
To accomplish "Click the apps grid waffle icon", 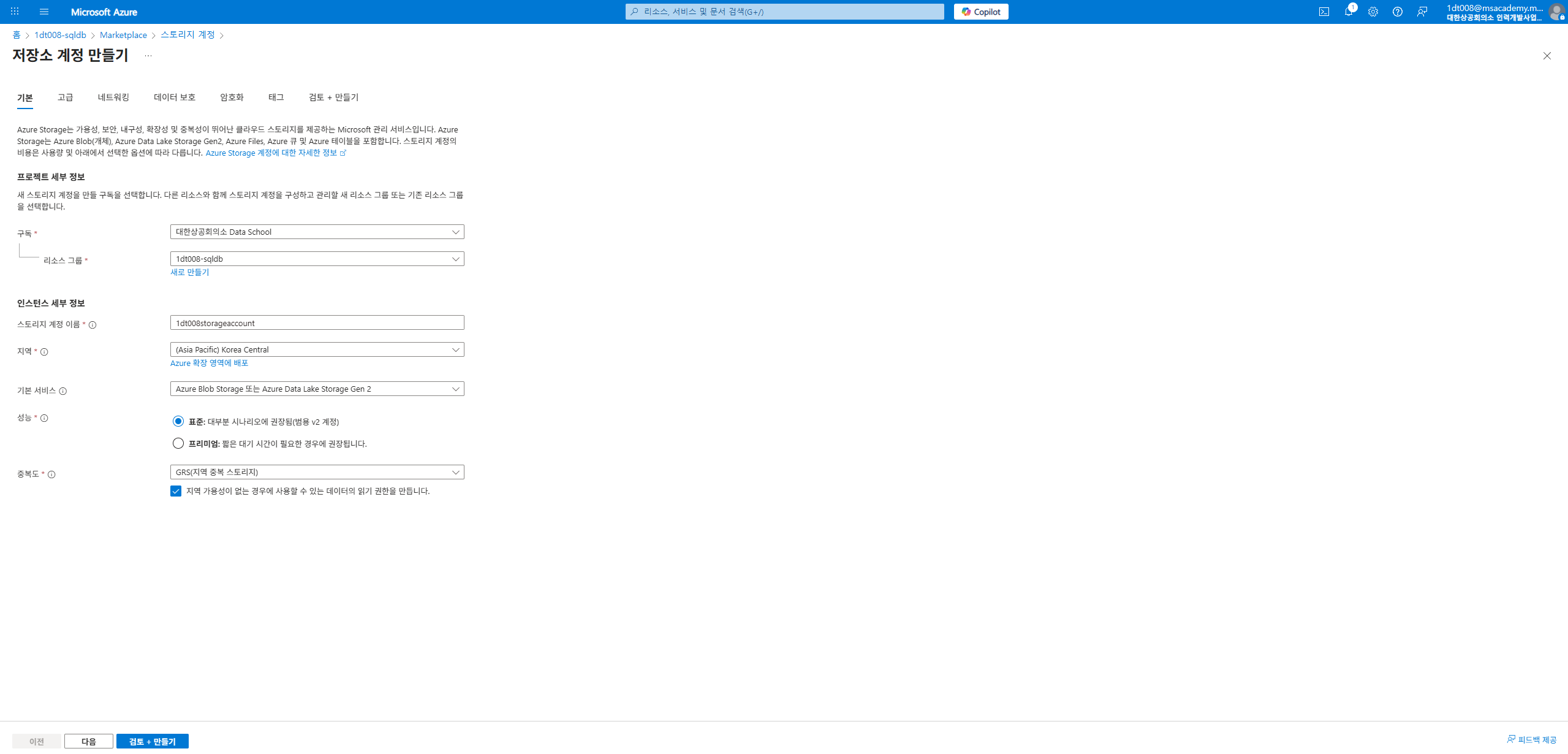I will [x=15, y=12].
